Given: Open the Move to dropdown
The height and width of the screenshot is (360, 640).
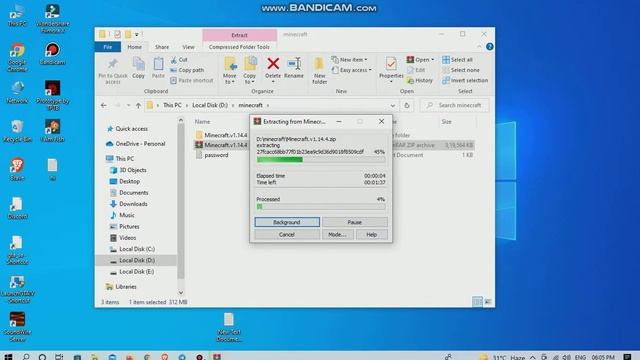Looking at the screenshot, I should pos(230,71).
